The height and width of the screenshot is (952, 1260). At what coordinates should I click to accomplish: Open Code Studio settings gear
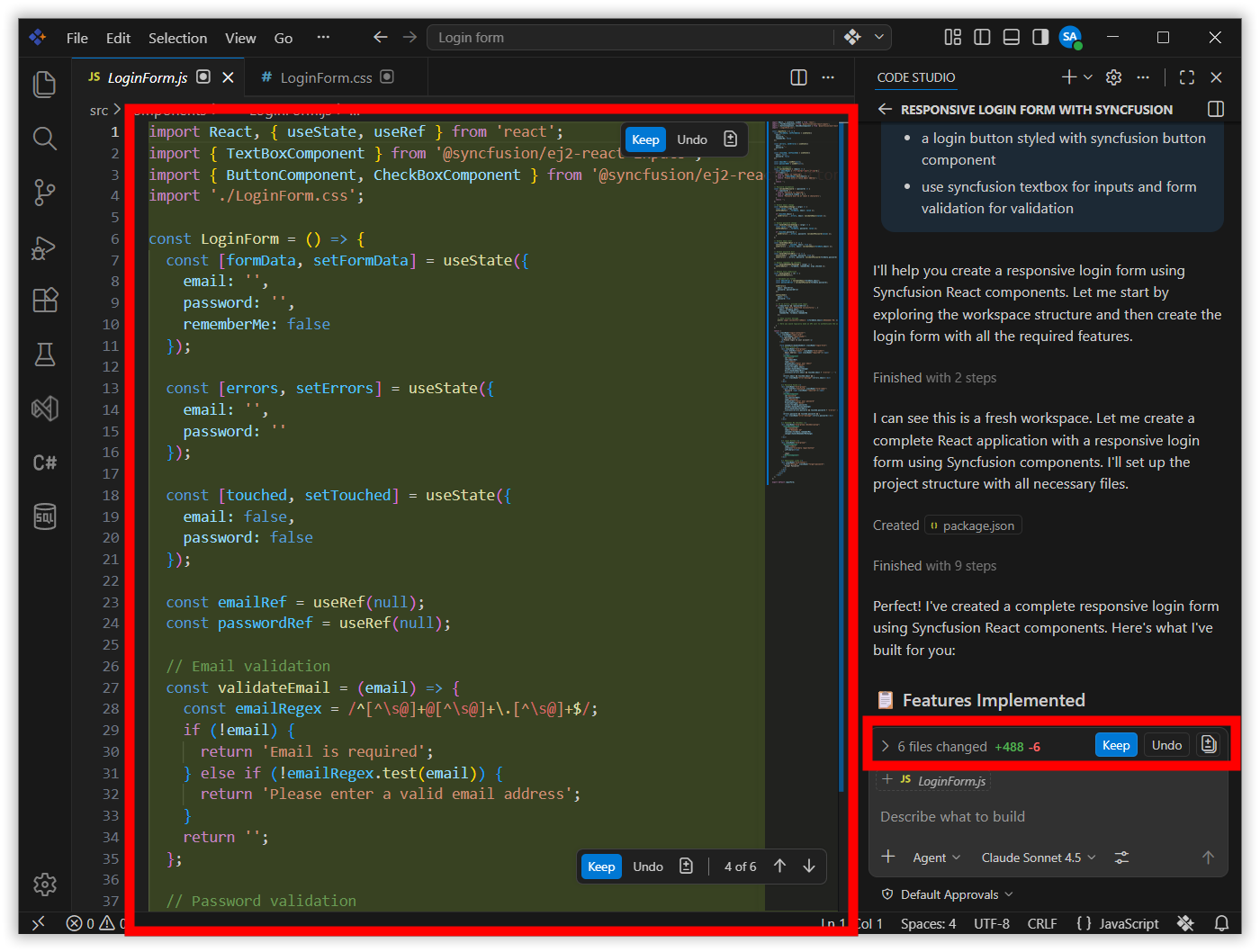pos(1113,77)
